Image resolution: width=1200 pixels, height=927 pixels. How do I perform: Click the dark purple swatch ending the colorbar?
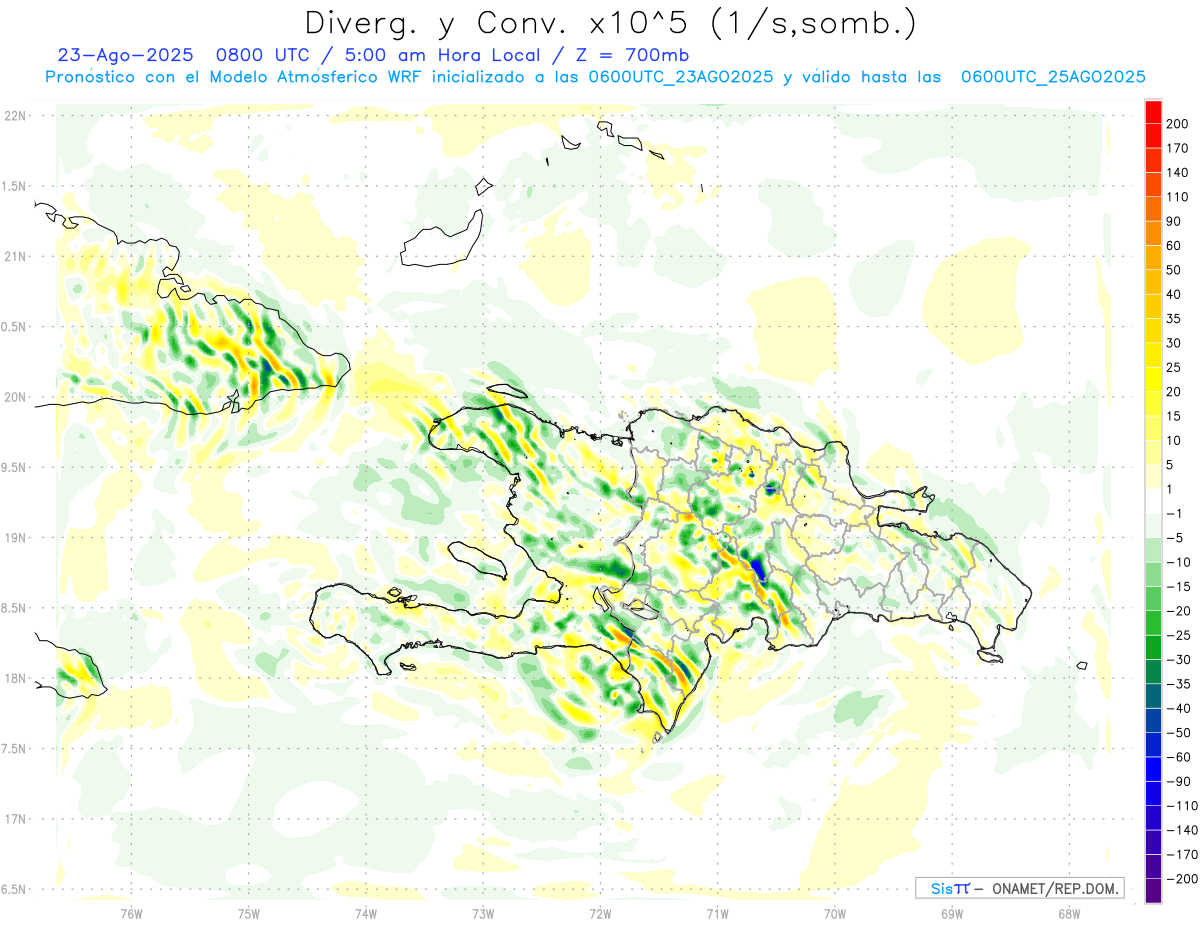tap(1153, 891)
